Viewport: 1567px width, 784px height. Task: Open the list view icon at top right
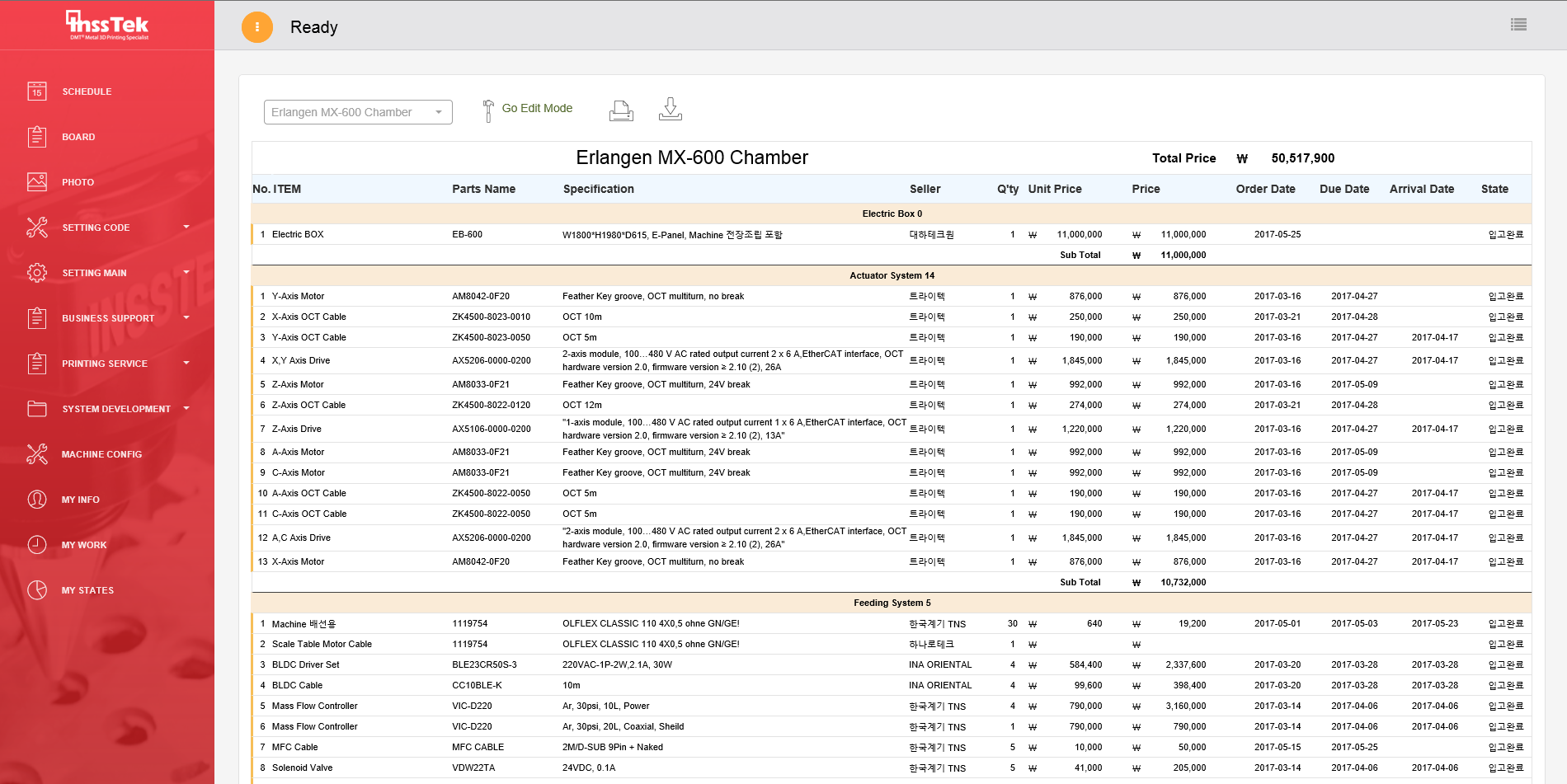(1518, 25)
